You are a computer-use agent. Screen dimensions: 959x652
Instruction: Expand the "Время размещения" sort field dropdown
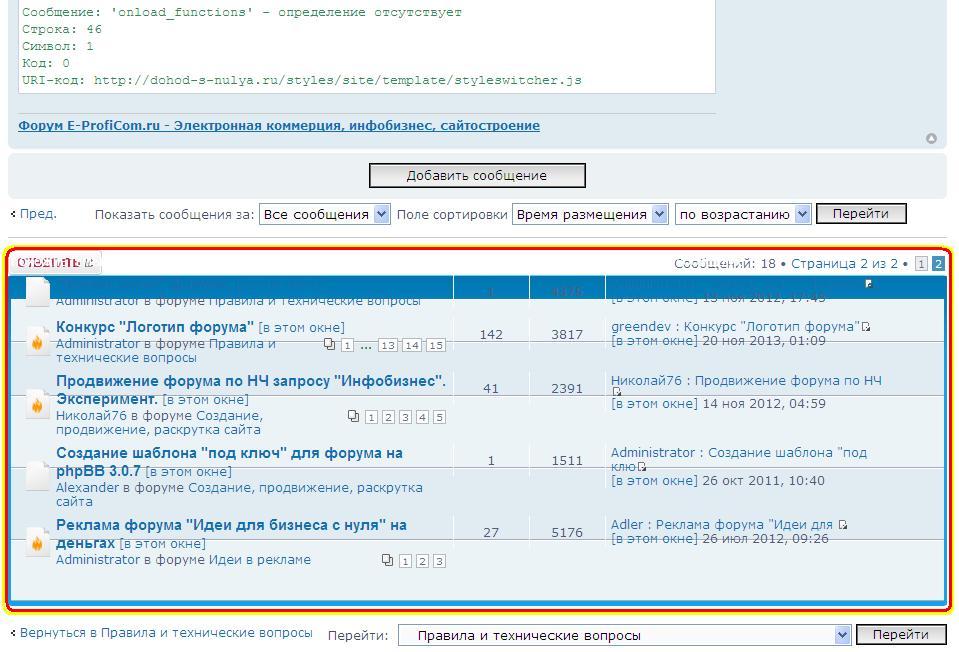(590, 214)
